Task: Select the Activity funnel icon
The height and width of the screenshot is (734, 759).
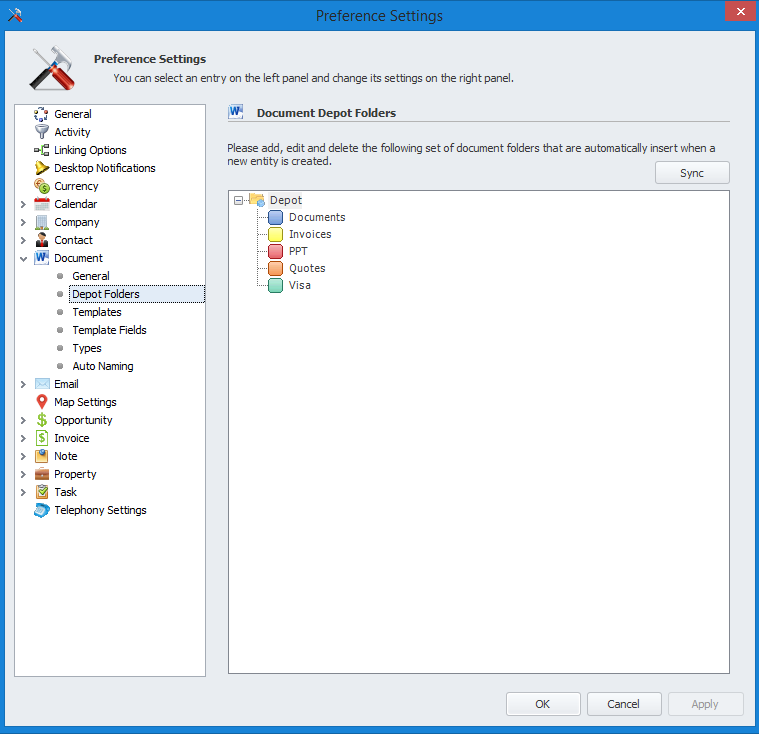Action: click(41, 132)
